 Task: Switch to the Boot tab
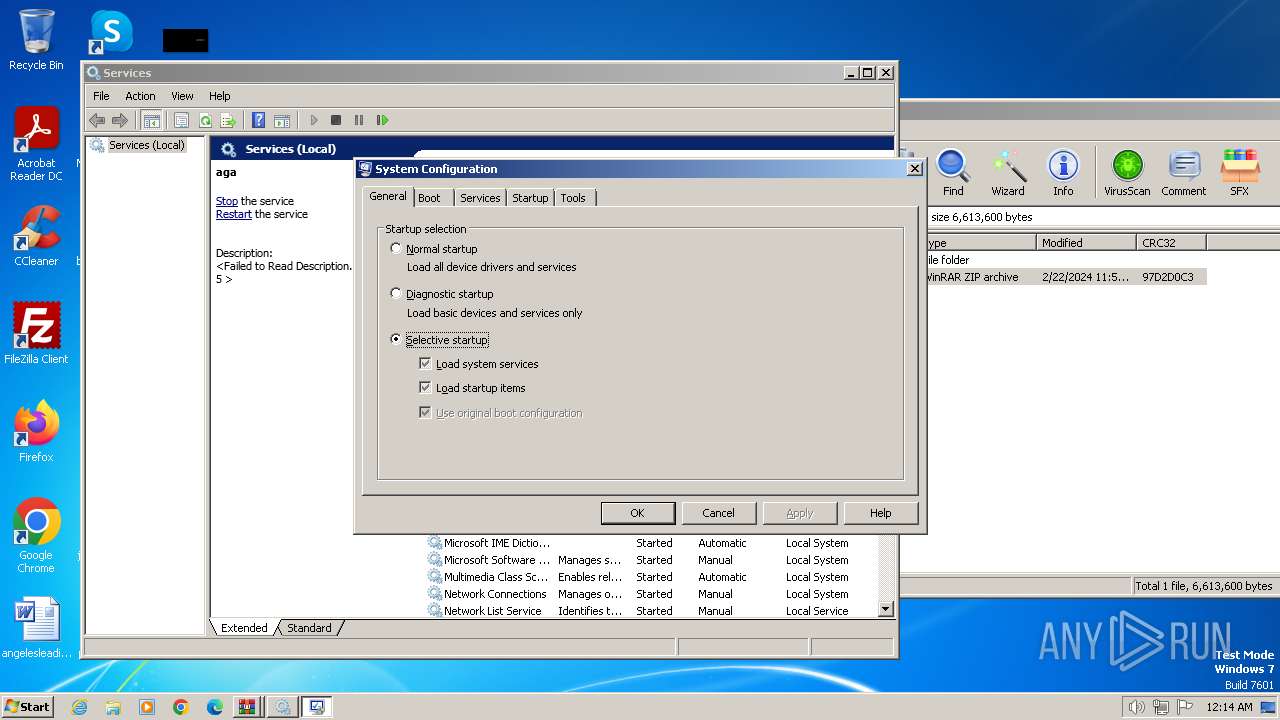point(429,198)
